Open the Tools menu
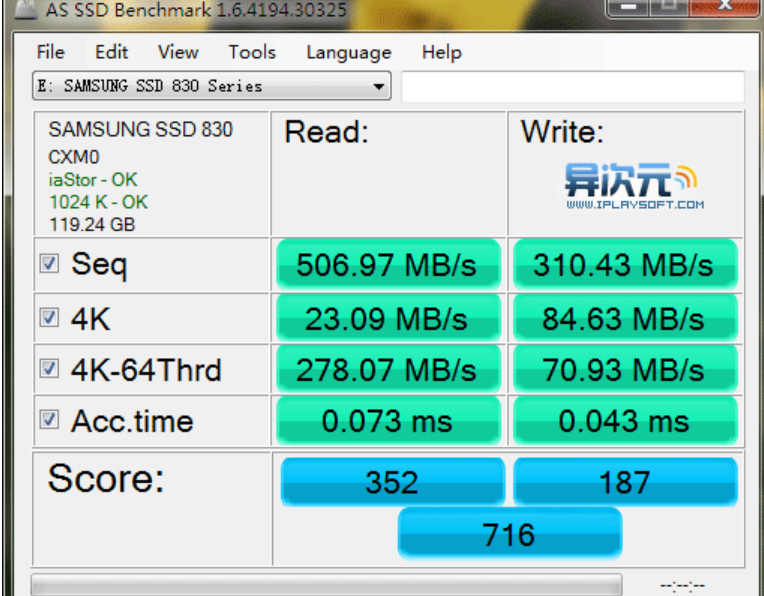 click(251, 52)
